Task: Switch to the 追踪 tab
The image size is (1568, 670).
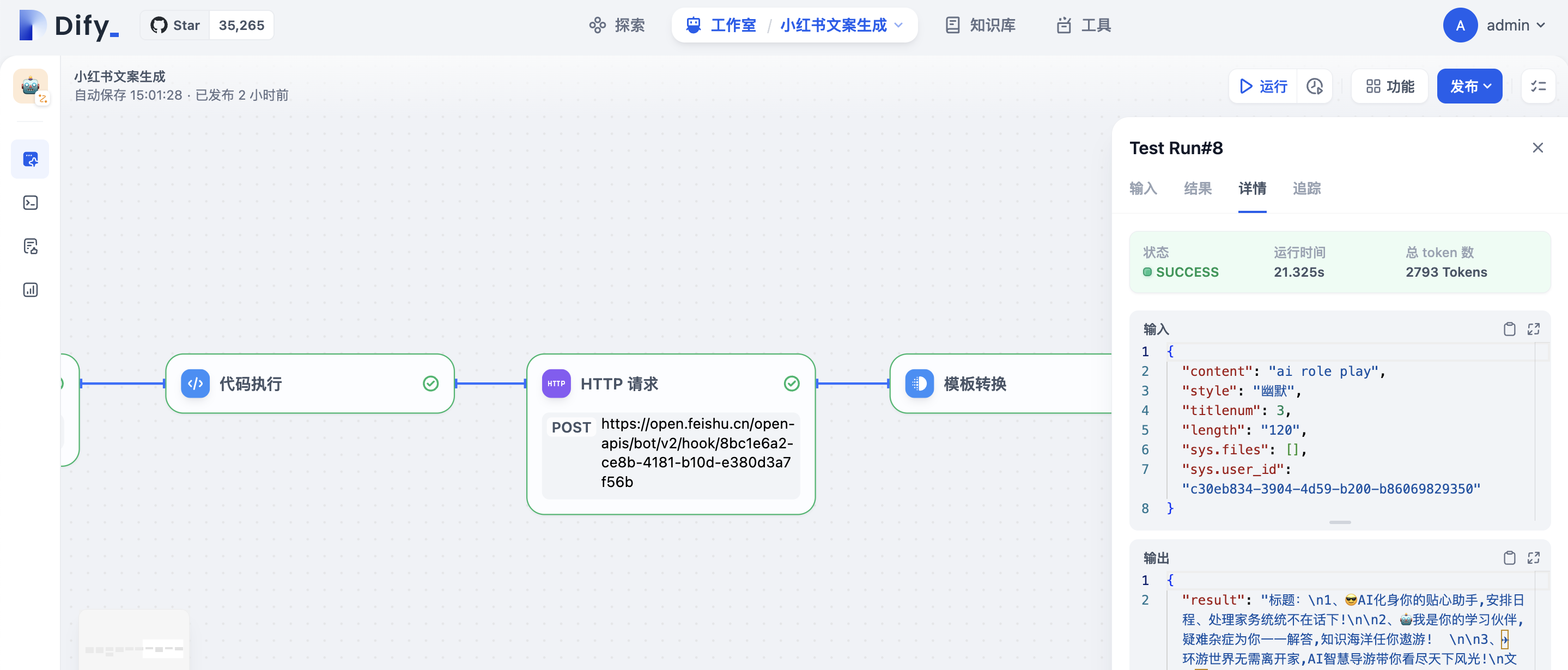Action: click(1306, 188)
